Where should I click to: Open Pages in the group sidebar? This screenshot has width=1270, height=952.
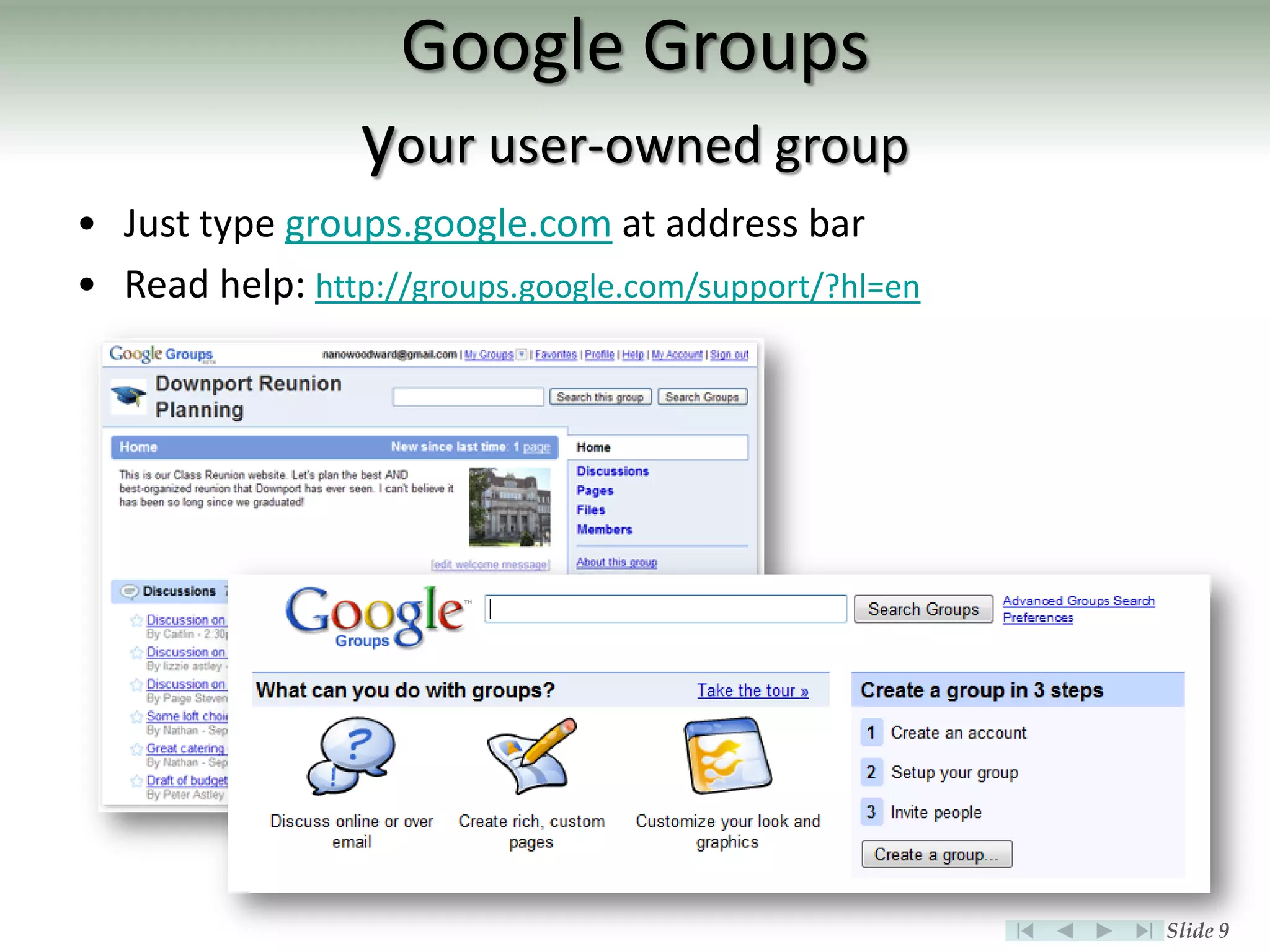coord(595,491)
